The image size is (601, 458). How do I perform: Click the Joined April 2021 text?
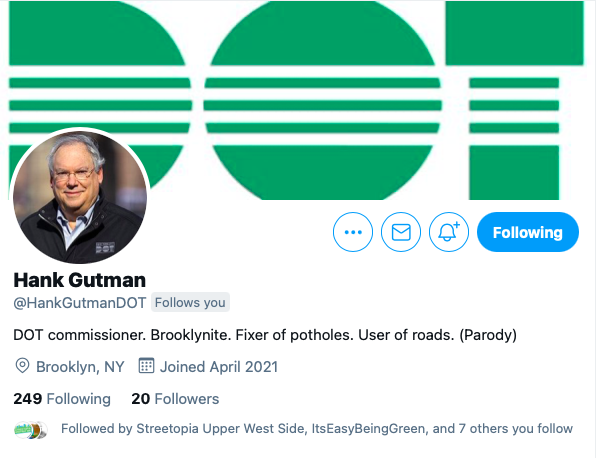coord(219,366)
